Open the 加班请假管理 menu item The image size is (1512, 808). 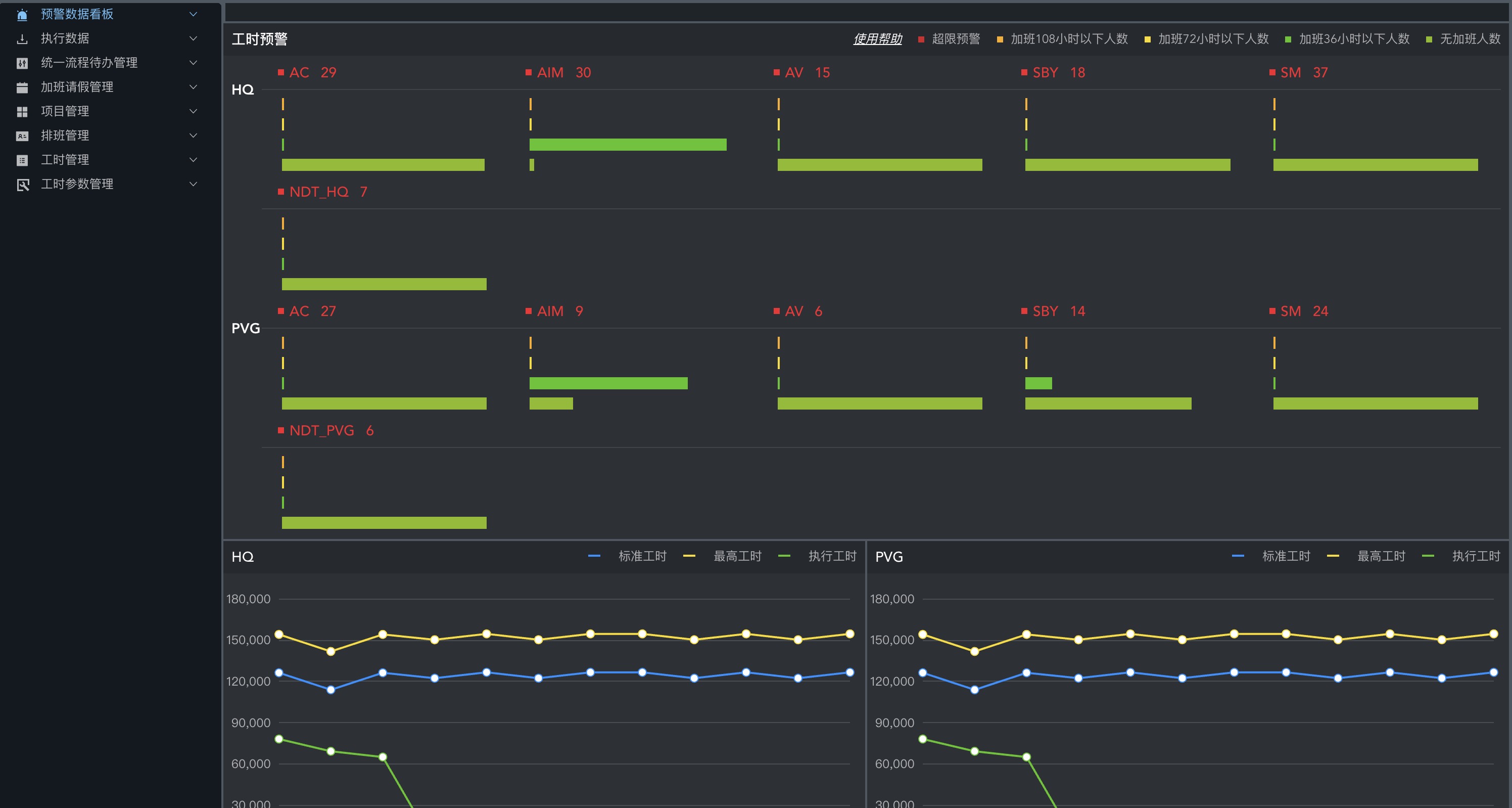click(110, 87)
